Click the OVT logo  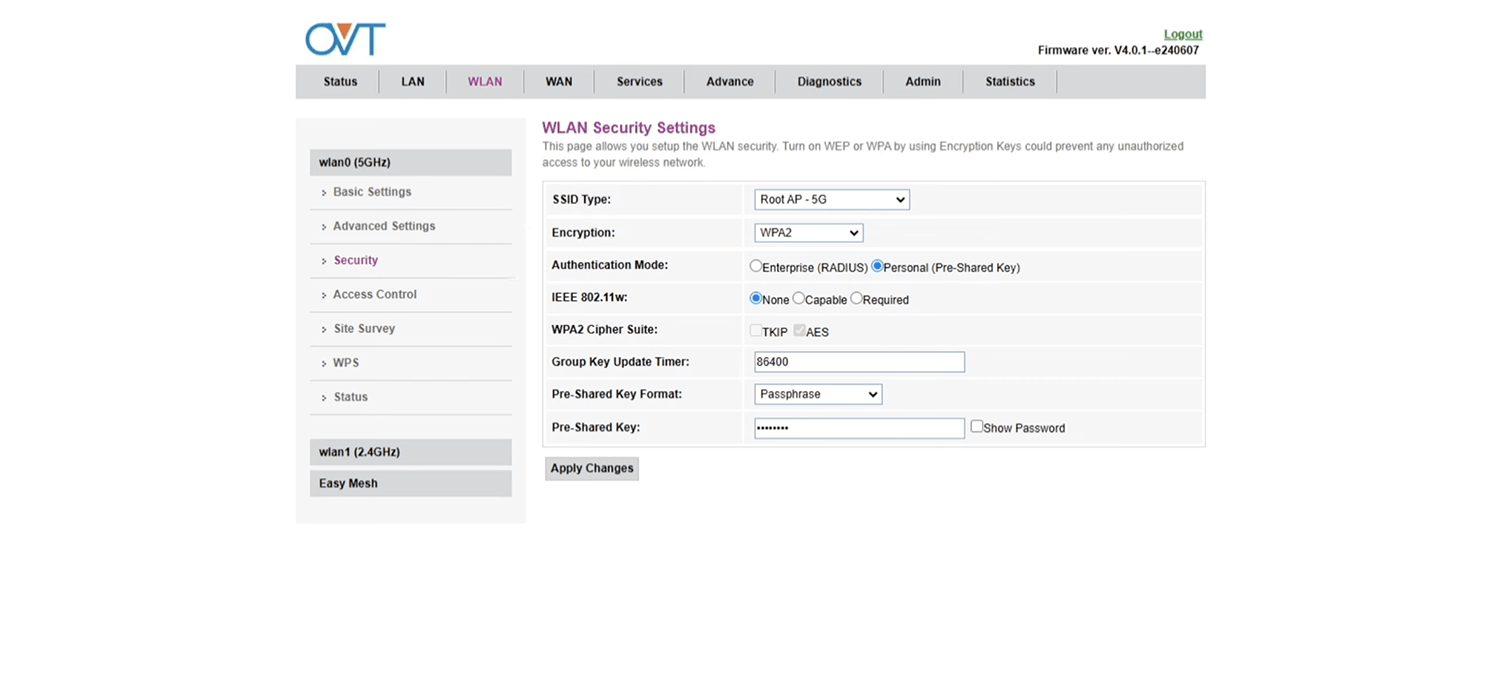(x=345, y=39)
